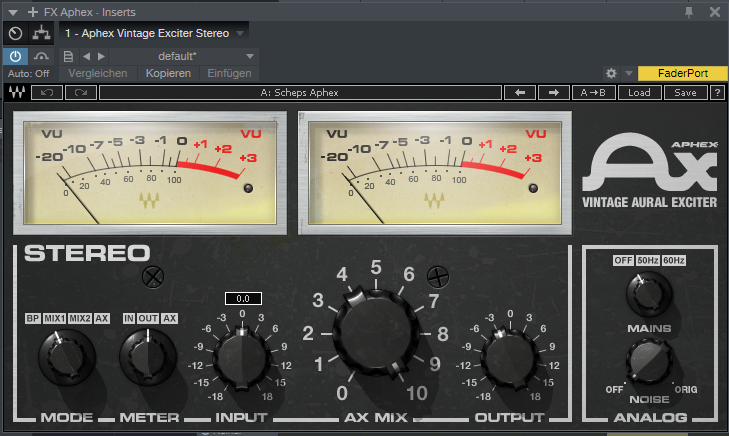
Task: Go to next preset with right triangle
Action: click(101, 57)
